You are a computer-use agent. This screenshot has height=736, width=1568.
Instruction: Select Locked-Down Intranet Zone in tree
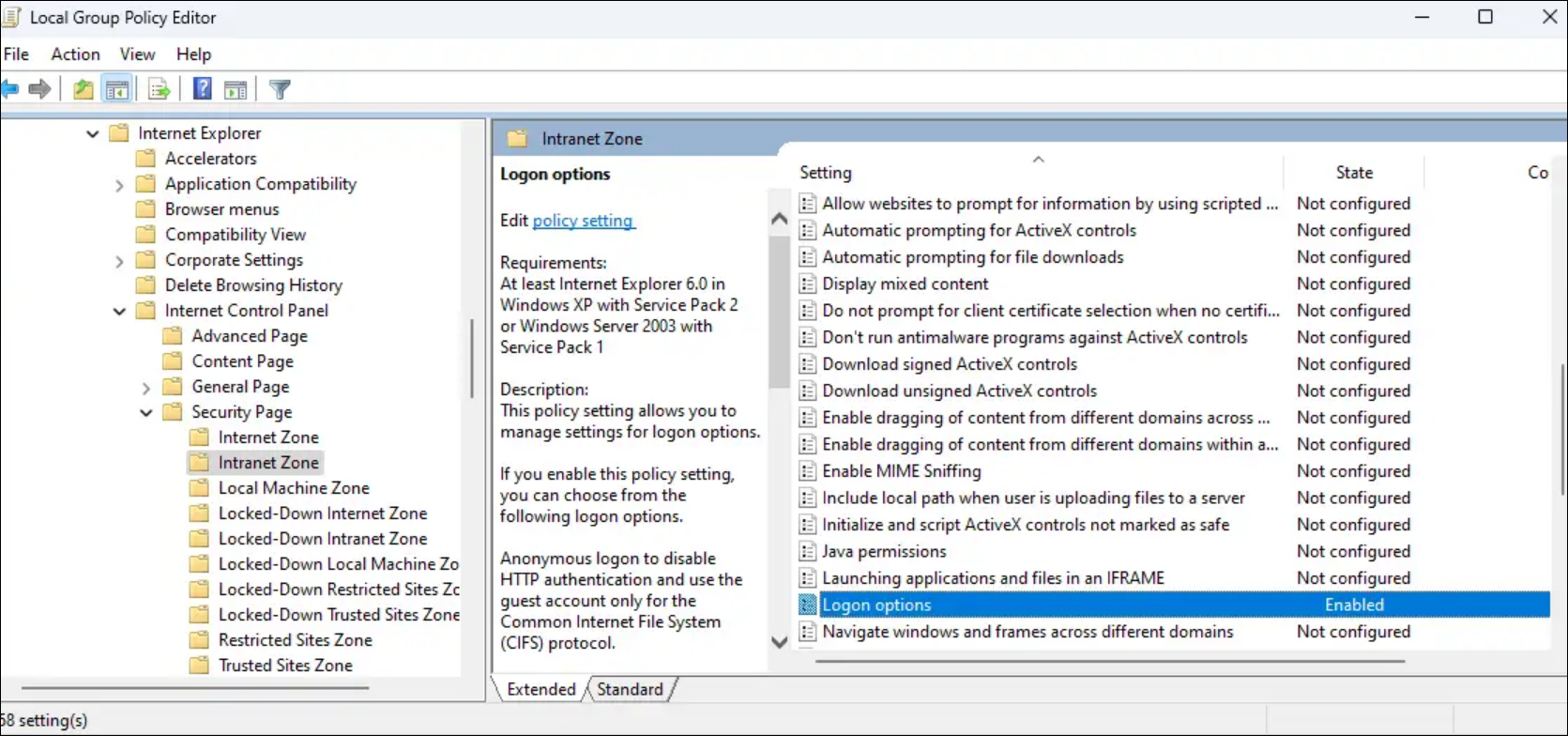point(323,539)
